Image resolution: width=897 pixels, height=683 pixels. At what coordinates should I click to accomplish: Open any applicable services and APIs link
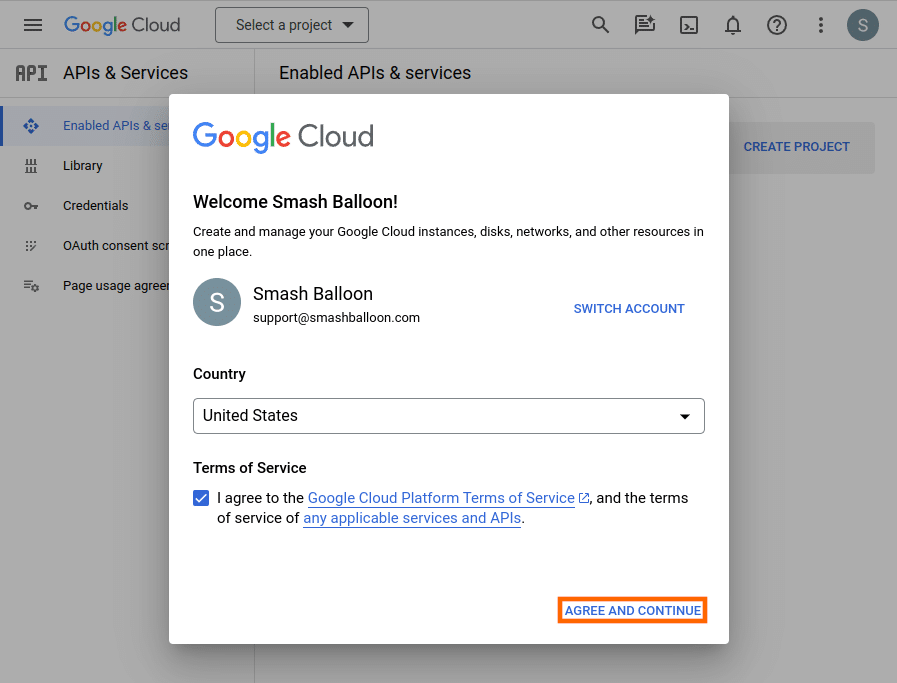tap(412, 518)
